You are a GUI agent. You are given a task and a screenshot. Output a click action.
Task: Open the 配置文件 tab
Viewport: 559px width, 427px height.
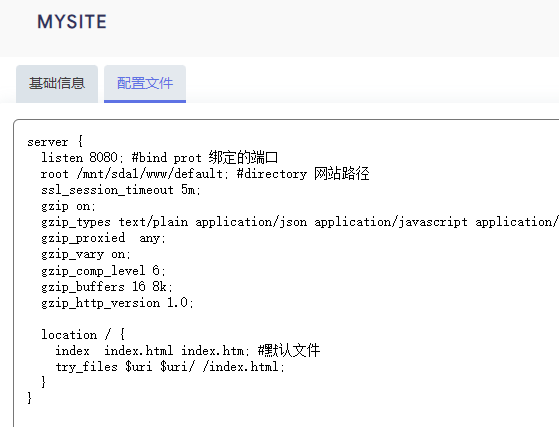click(145, 84)
